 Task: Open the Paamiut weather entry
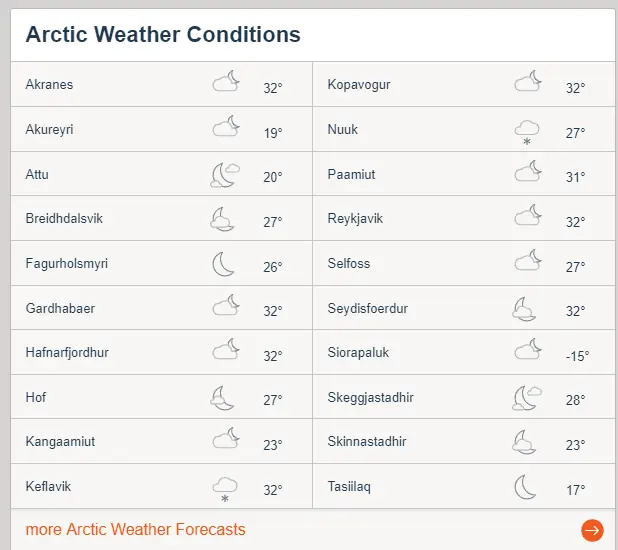coord(351,175)
